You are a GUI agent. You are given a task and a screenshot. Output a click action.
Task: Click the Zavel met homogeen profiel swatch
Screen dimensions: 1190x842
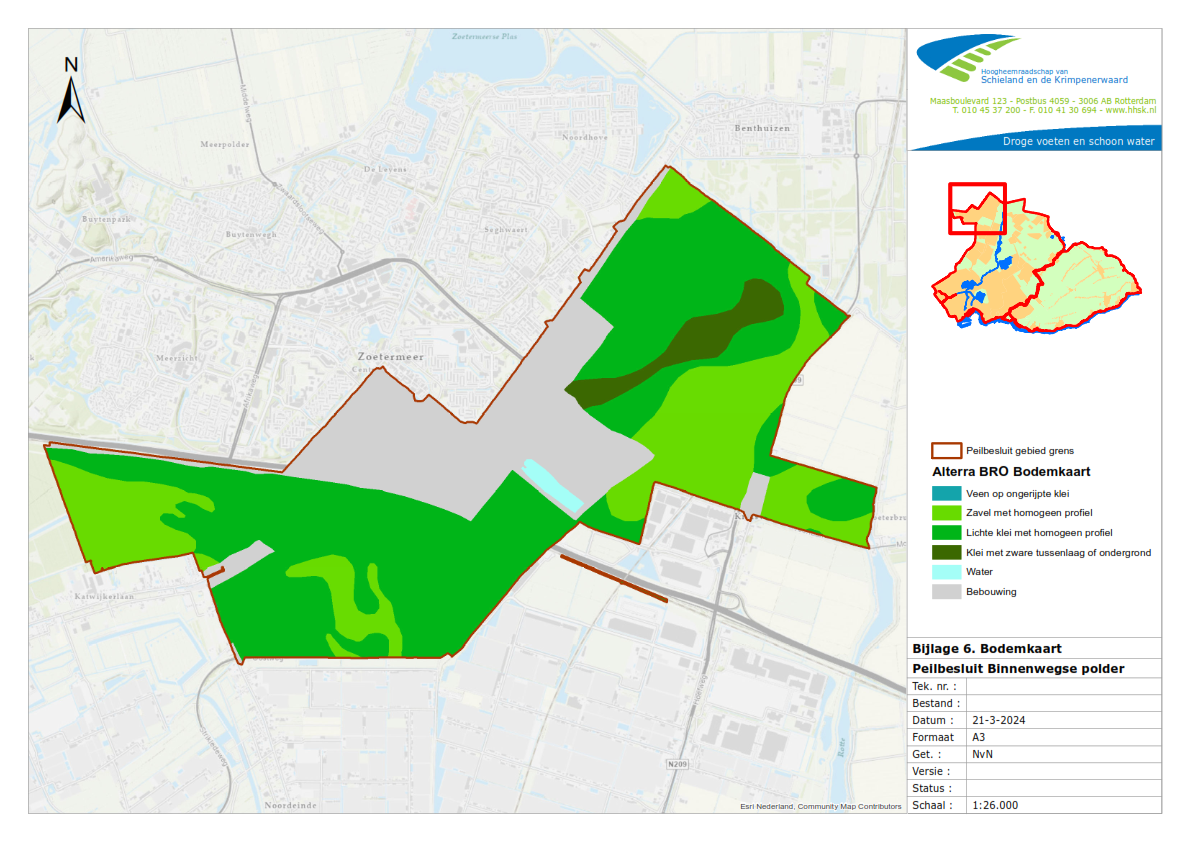pyautogui.click(x=945, y=513)
